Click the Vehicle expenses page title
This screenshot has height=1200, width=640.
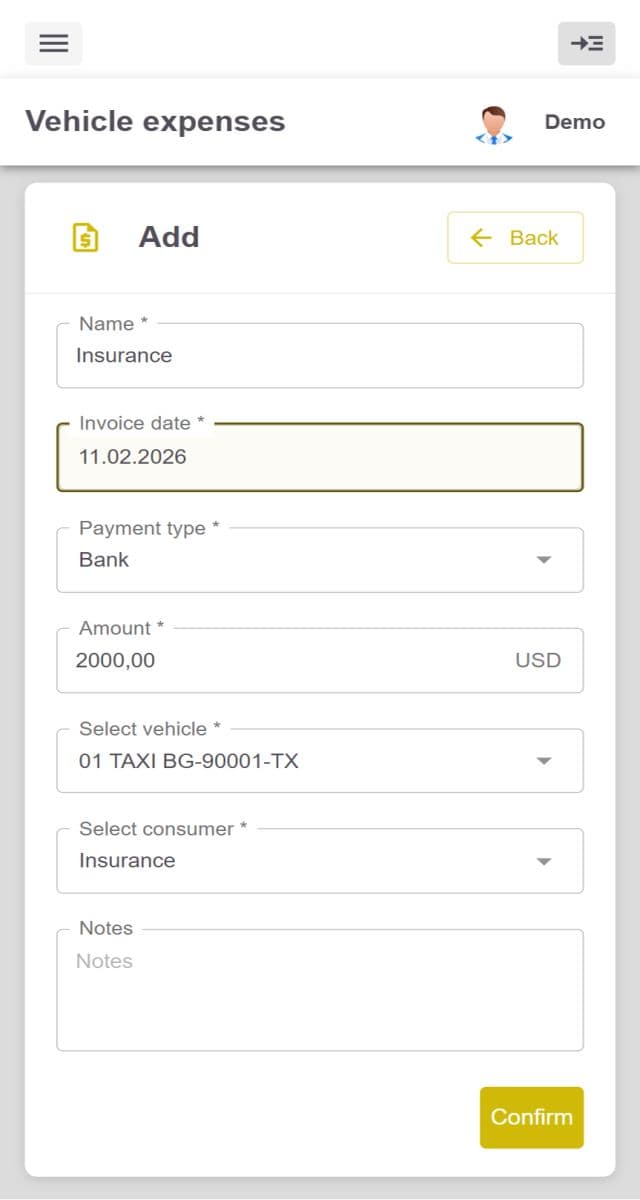tap(156, 121)
